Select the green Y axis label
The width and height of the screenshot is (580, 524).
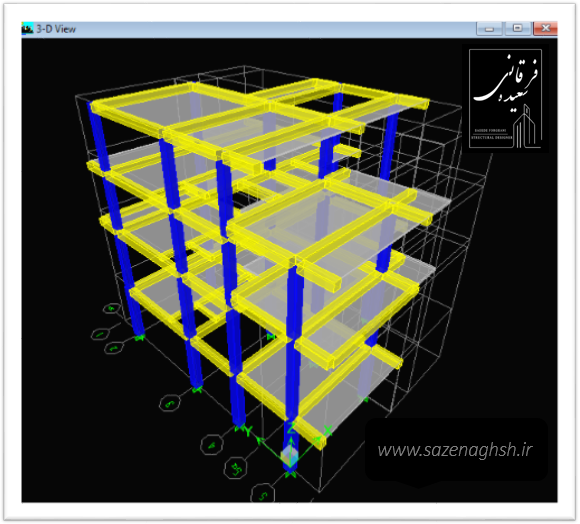(x=248, y=431)
